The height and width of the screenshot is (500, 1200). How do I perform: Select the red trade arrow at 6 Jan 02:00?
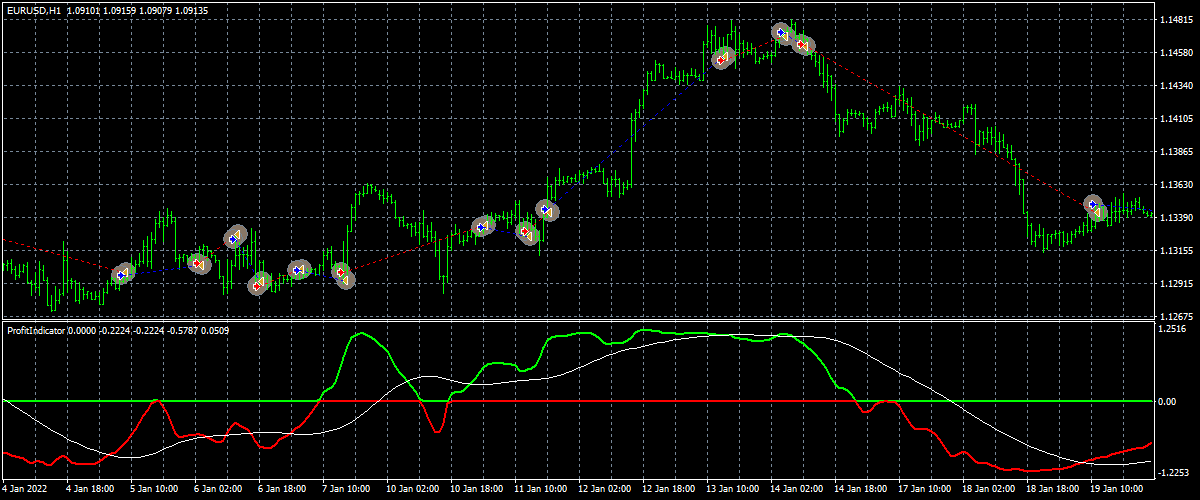[196, 264]
